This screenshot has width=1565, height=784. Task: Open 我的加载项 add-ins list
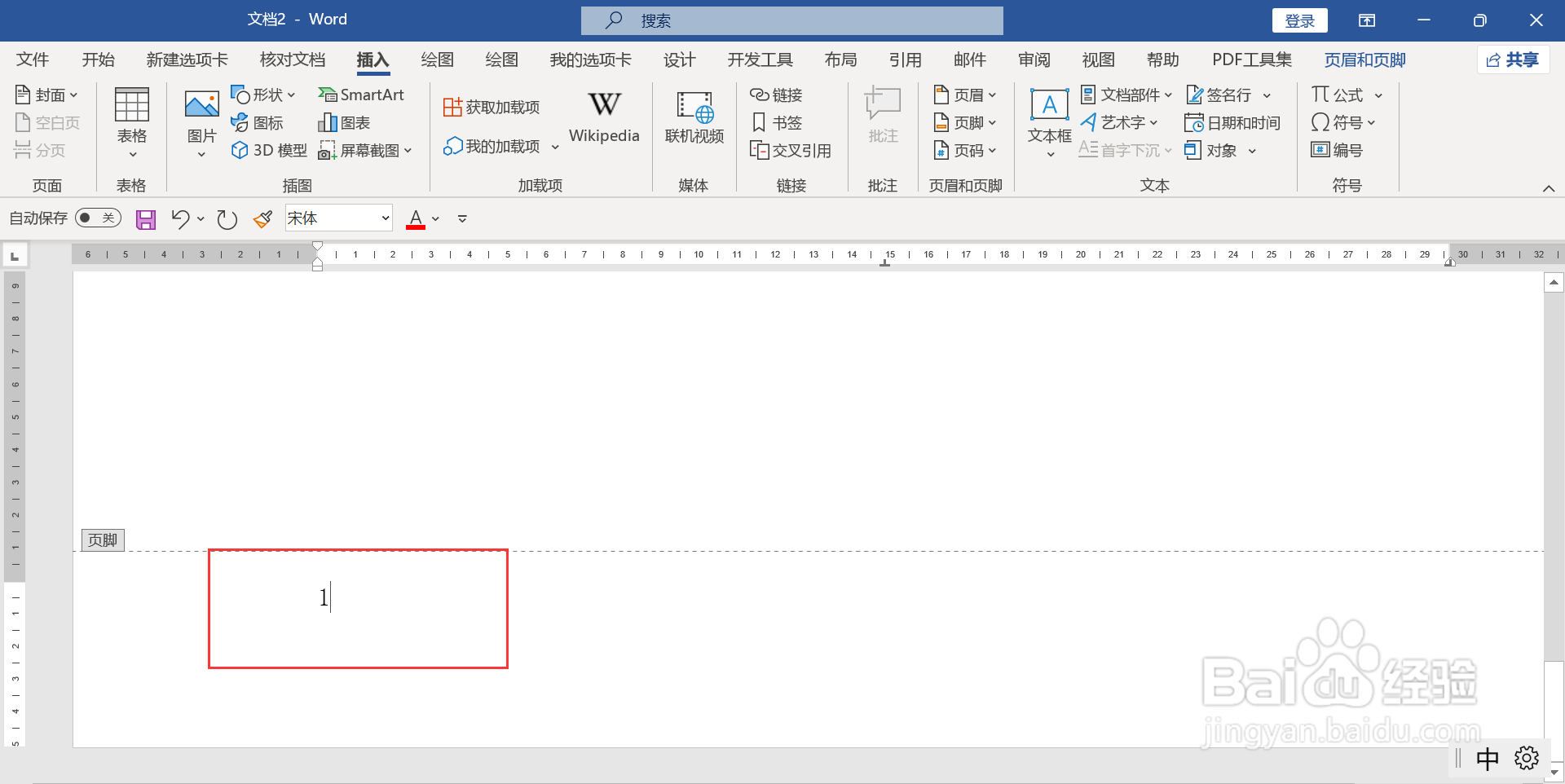500,147
